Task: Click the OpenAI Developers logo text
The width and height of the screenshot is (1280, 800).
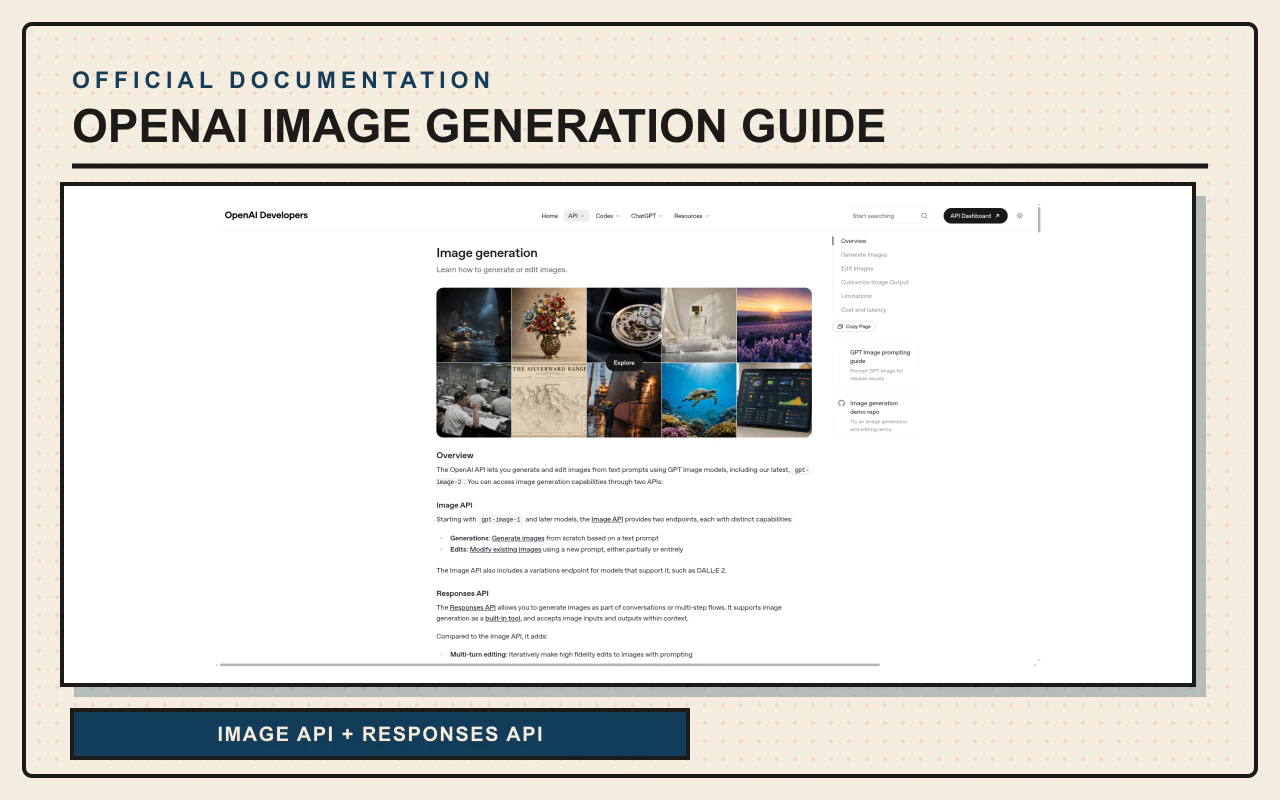Action: (266, 215)
